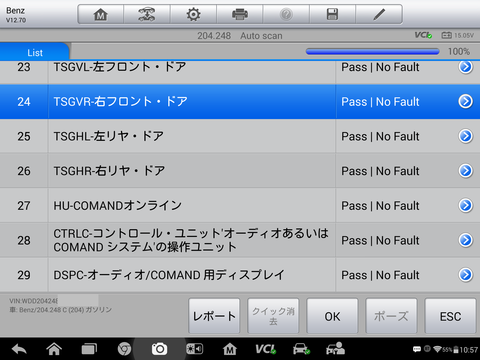This screenshot has height=360, width=480.
Task: Go to the Android home screen
Action: [x=54, y=349]
